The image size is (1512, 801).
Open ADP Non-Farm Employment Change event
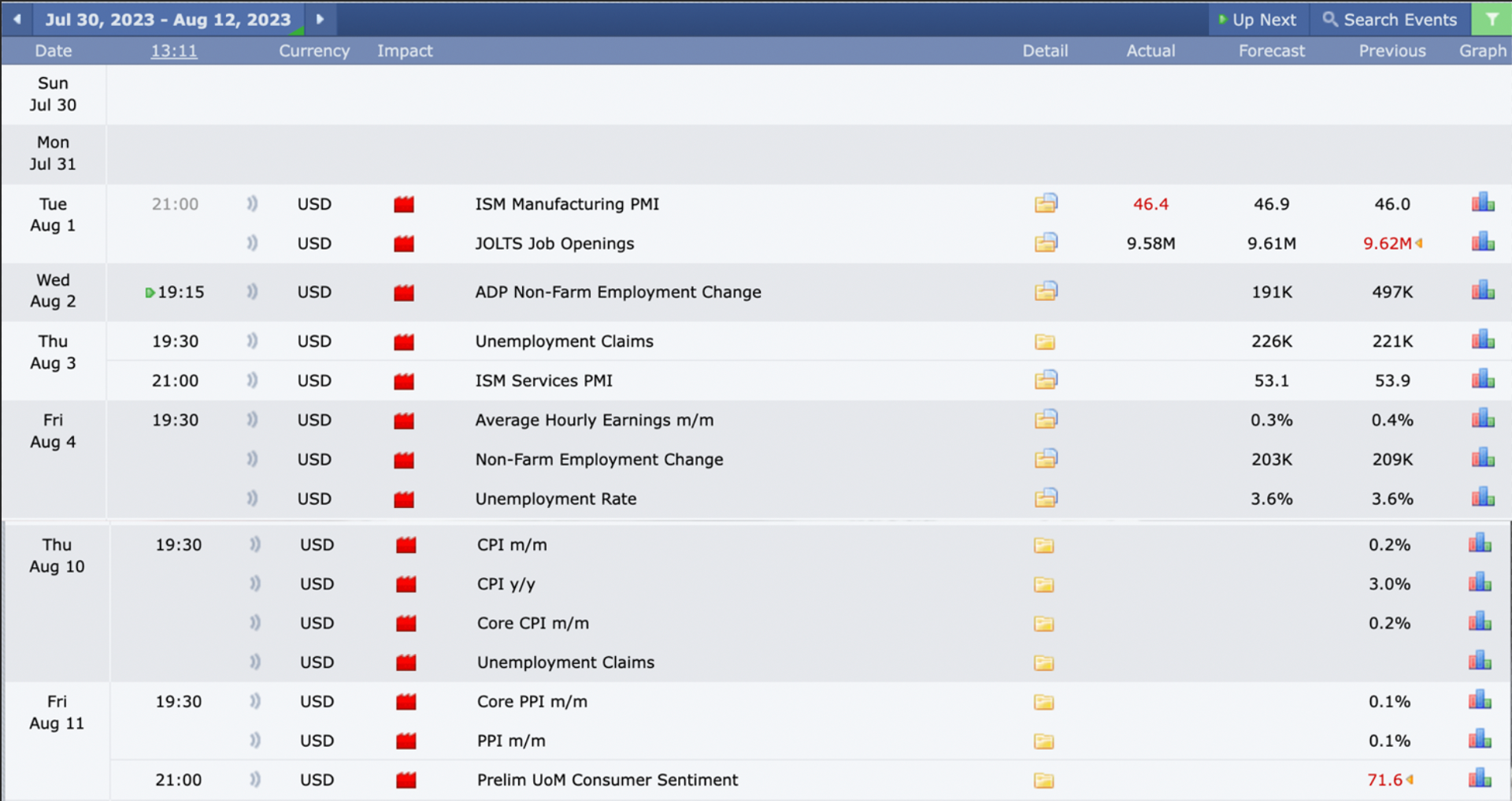click(618, 292)
